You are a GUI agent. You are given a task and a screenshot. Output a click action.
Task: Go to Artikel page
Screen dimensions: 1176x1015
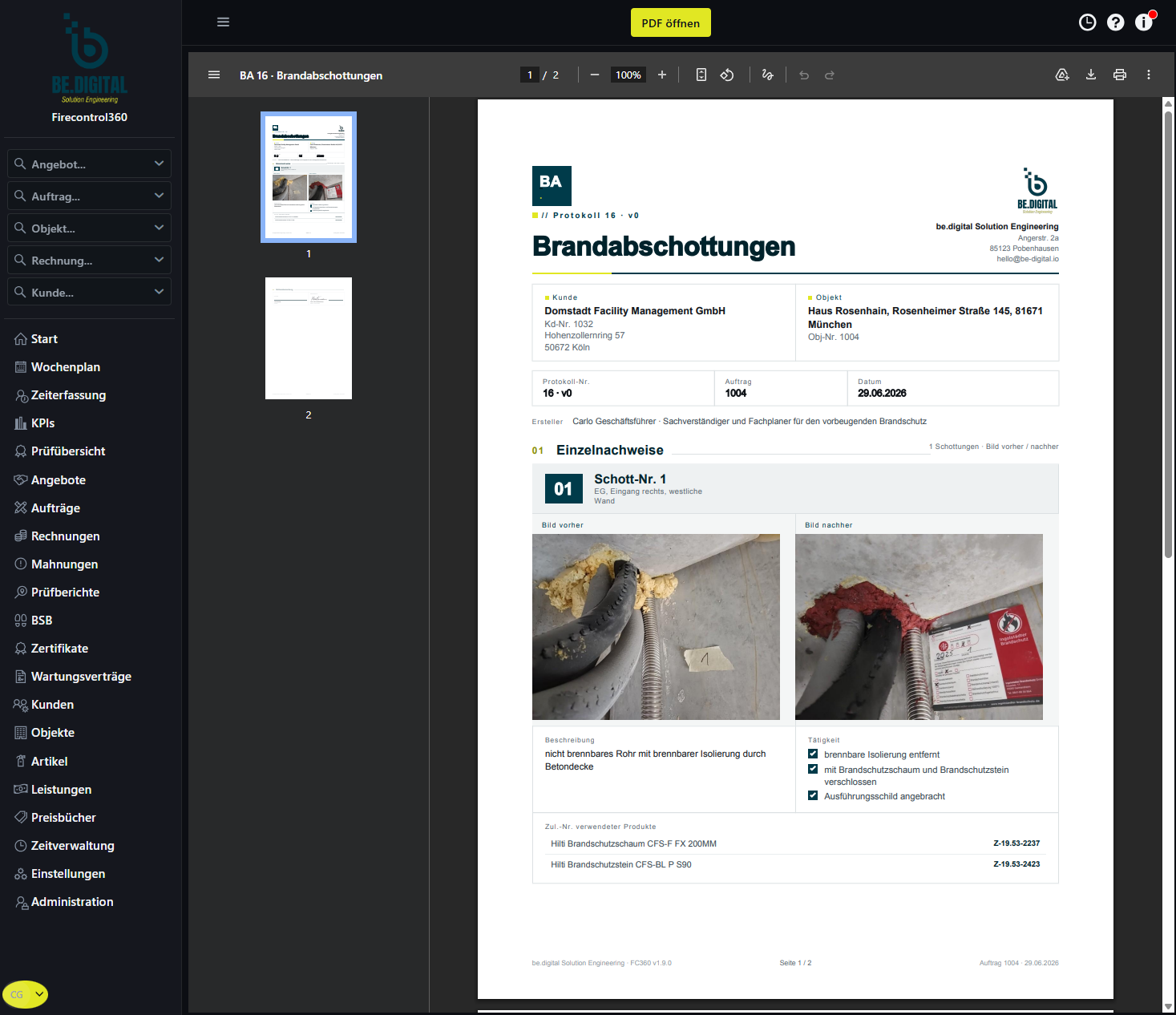(49, 762)
